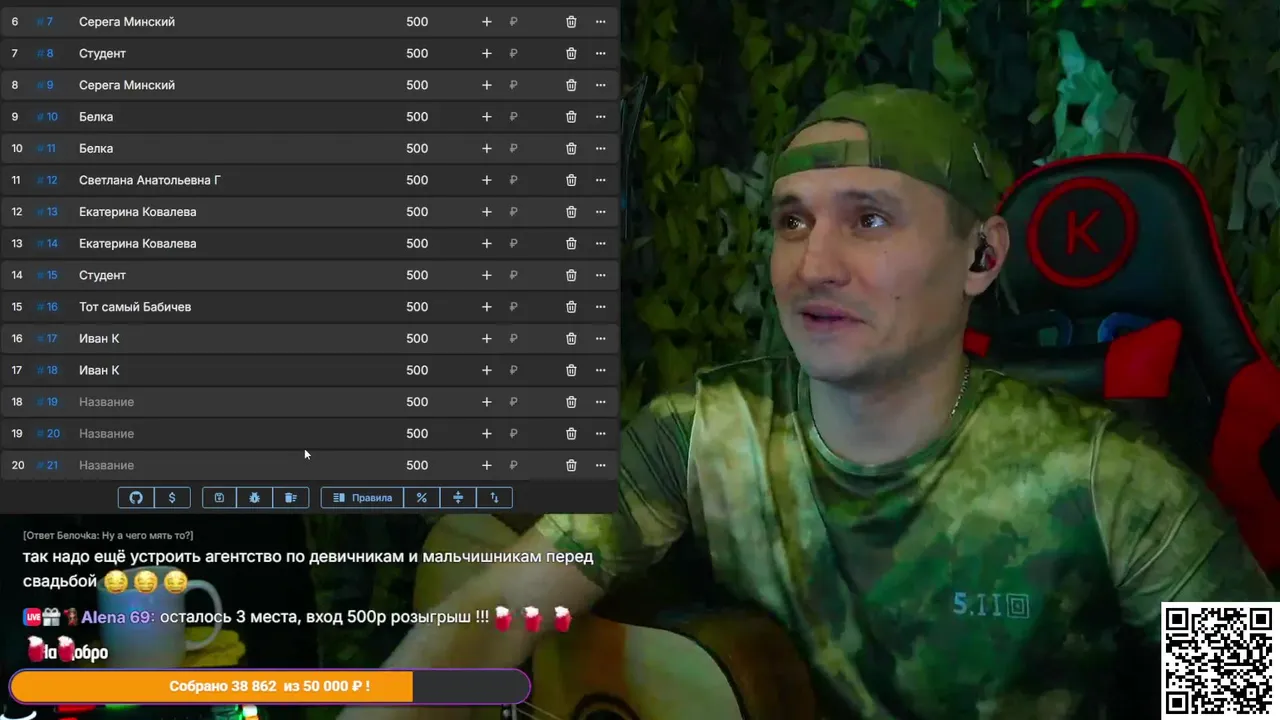Click the plus icon on row 9 Белка
Screen dimensions: 1280x720
[x=487, y=117]
